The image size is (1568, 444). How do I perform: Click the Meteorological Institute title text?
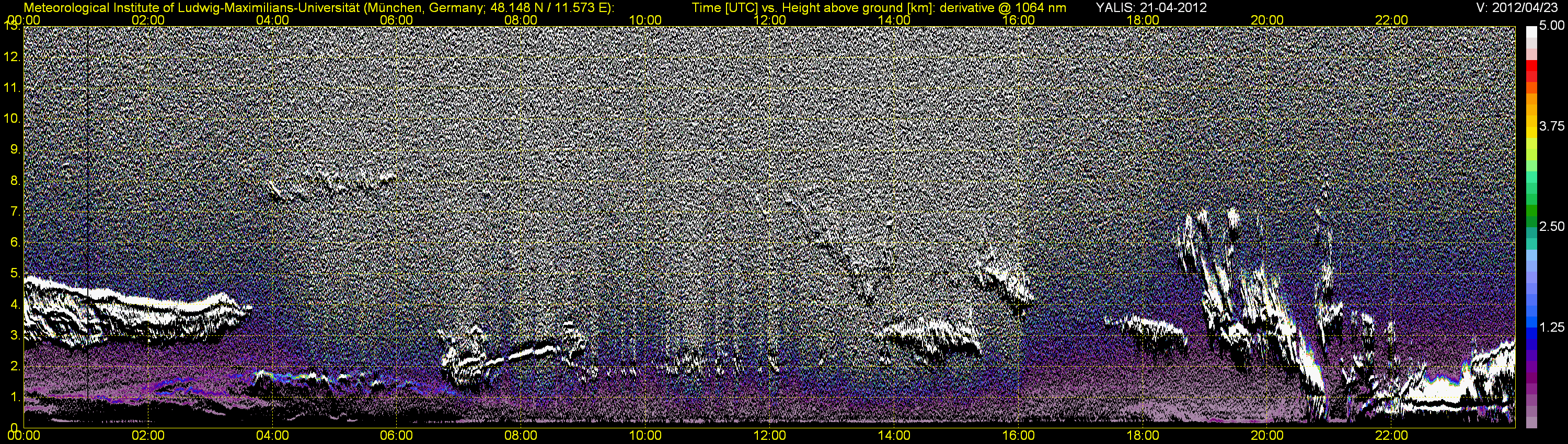(x=319, y=7)
